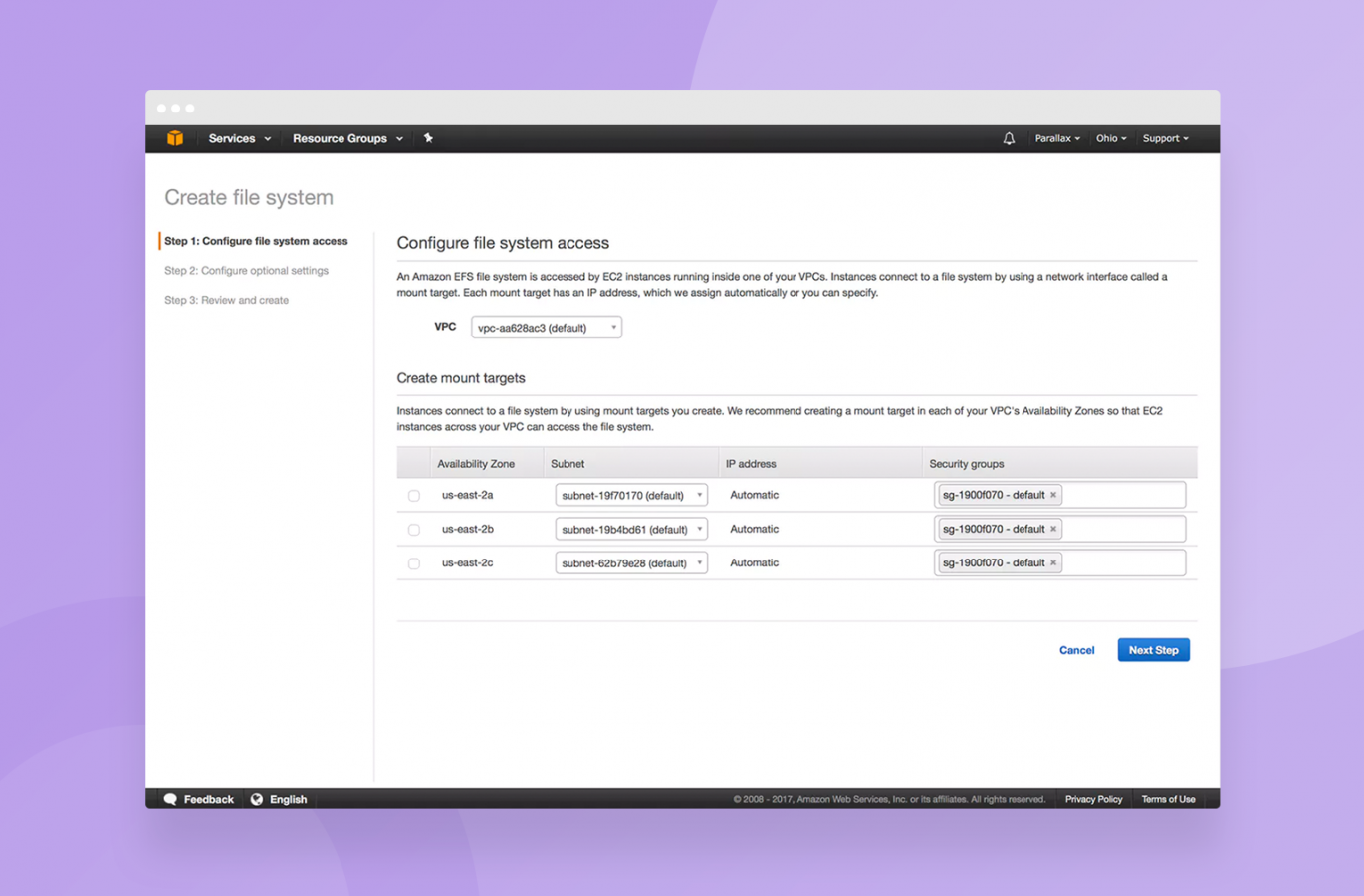1364x896 pixels.
Task: Check the us-east-2a availability zone checkbox
Action: [414, 496]
